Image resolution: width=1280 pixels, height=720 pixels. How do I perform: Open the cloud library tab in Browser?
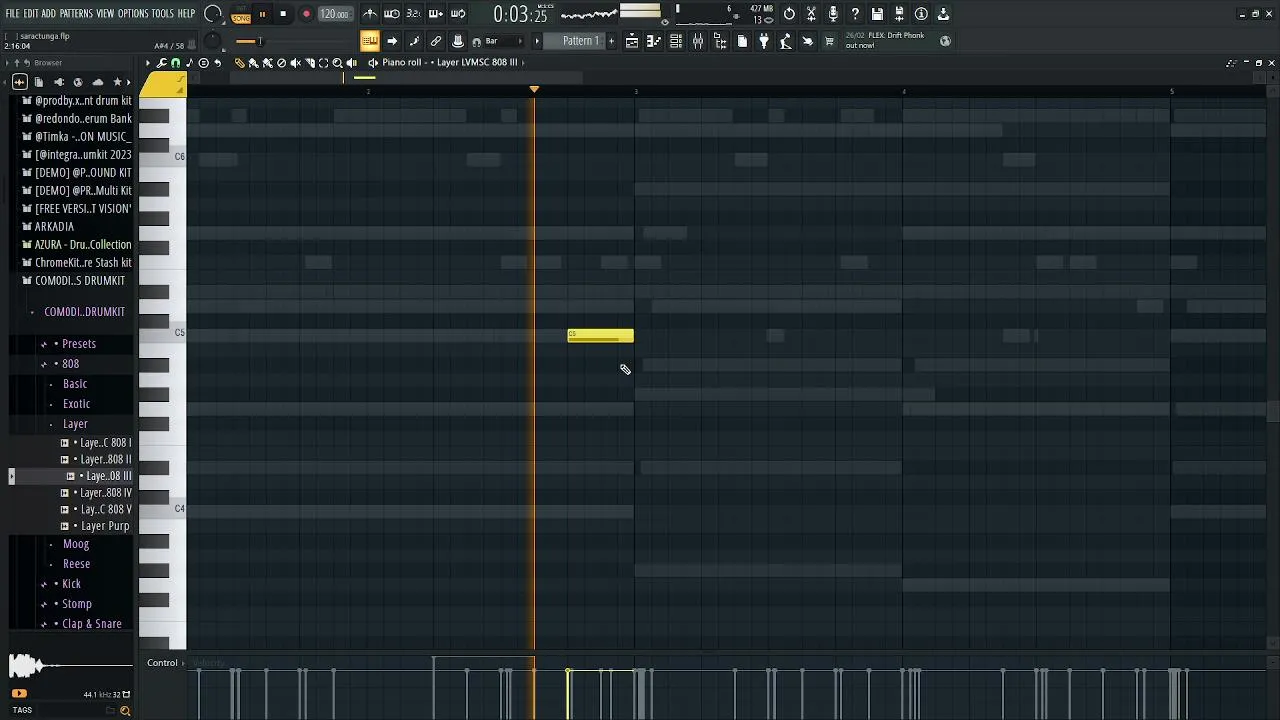pos(97,82)
